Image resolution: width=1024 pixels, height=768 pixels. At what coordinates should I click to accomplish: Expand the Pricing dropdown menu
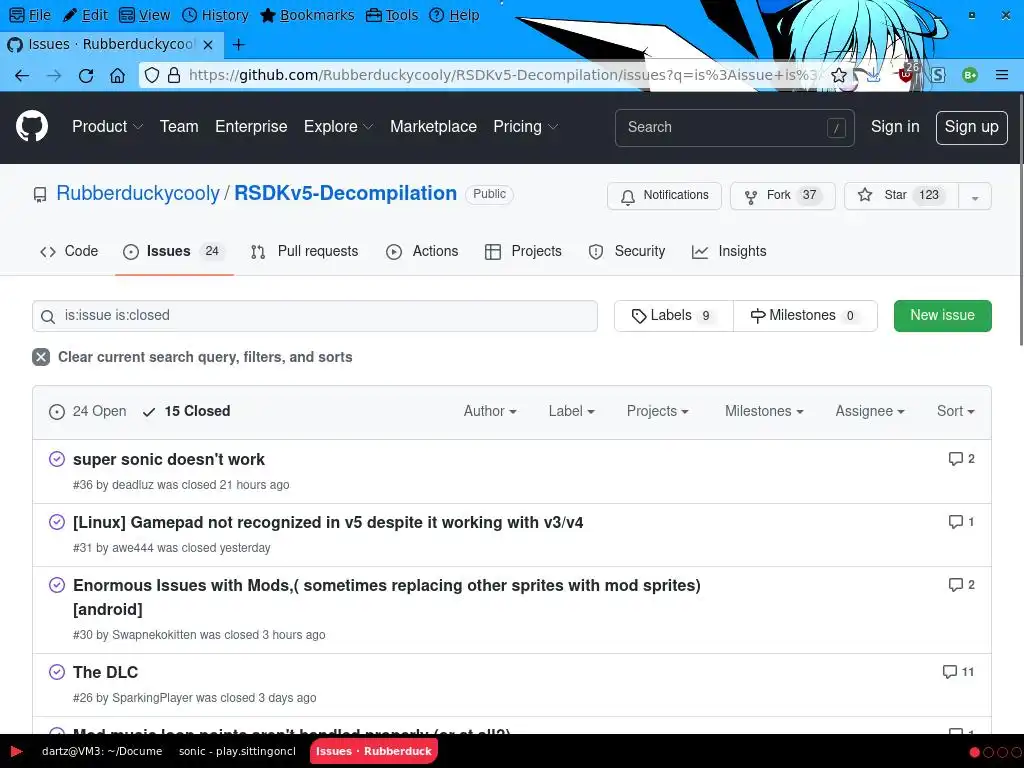525,127
